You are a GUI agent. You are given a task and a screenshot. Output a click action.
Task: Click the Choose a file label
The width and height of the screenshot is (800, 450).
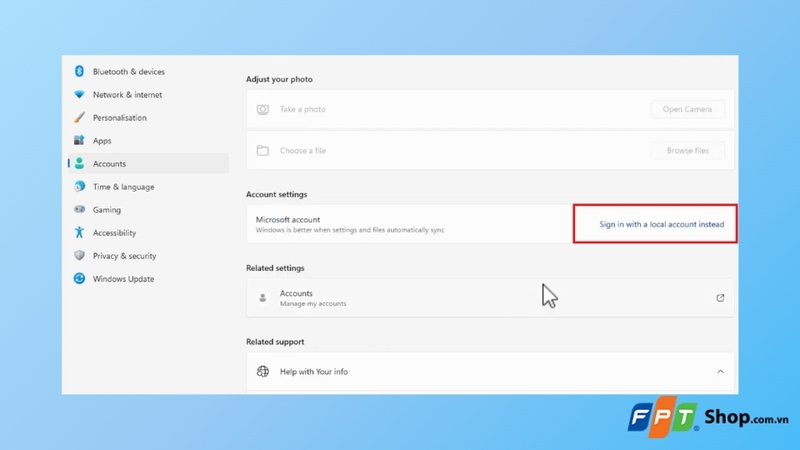[303, 151]
